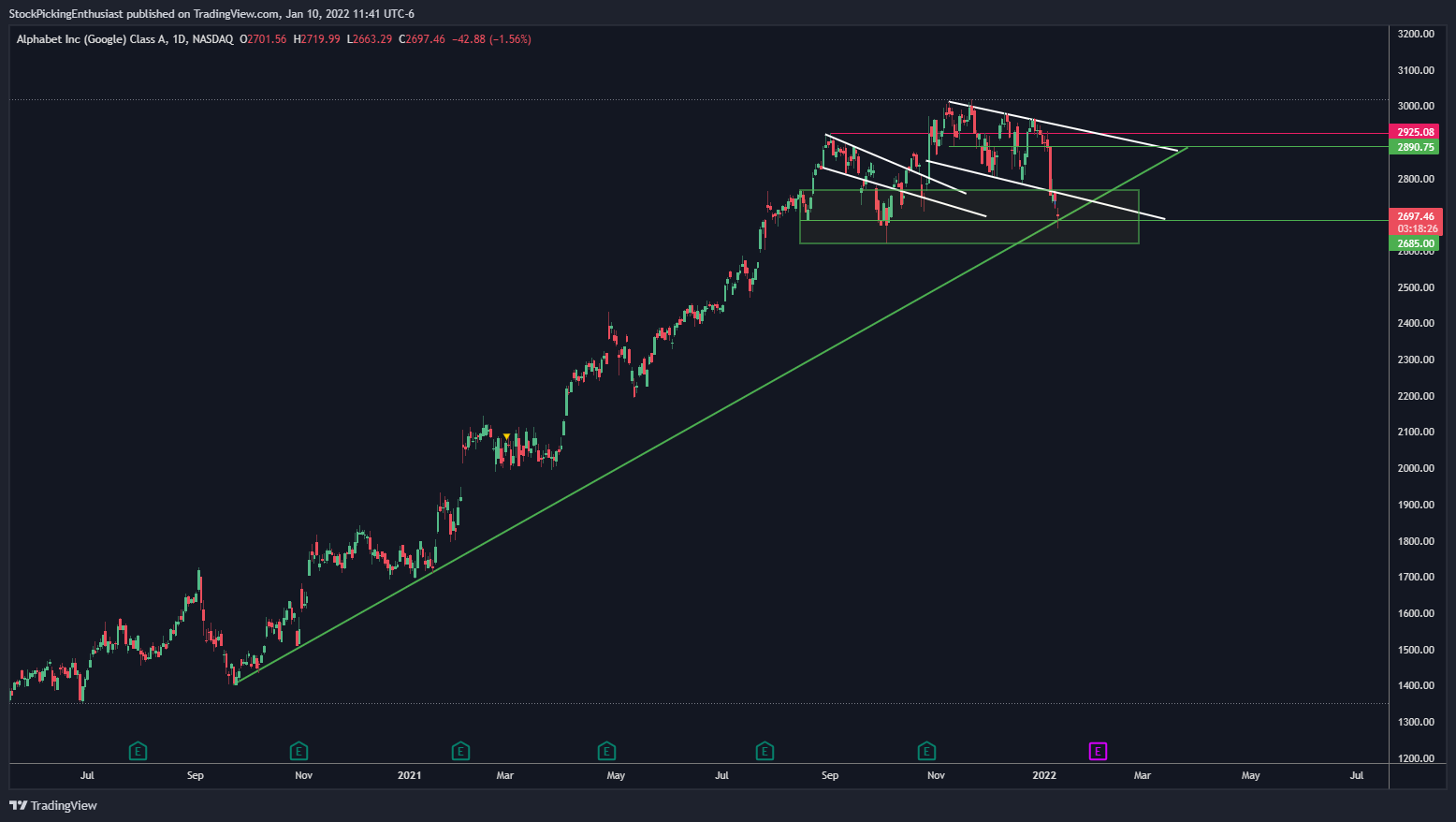Click the July 2020 earnings E marker

(x=138, y=751)
